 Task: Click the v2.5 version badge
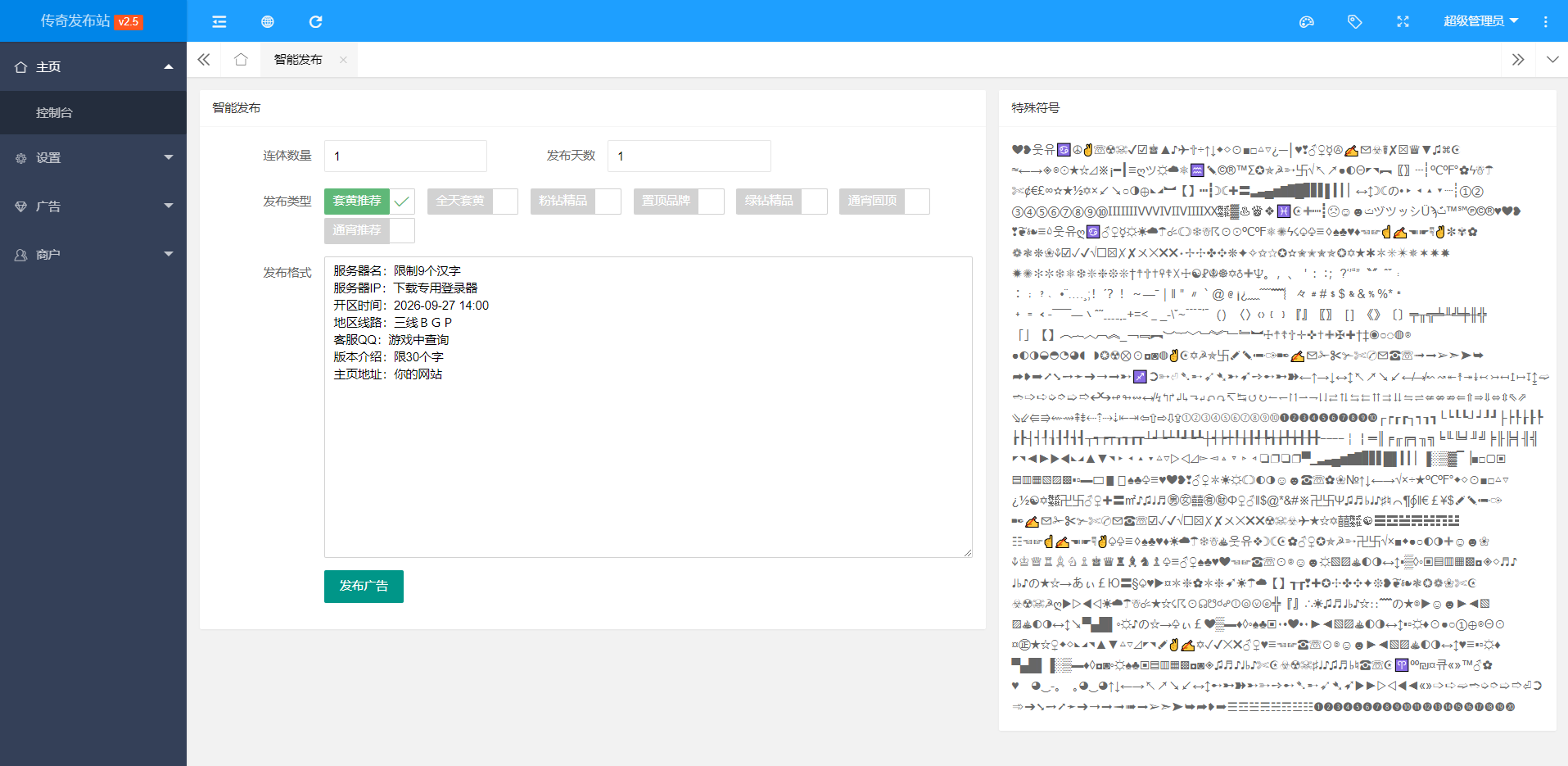pos(129,22)
